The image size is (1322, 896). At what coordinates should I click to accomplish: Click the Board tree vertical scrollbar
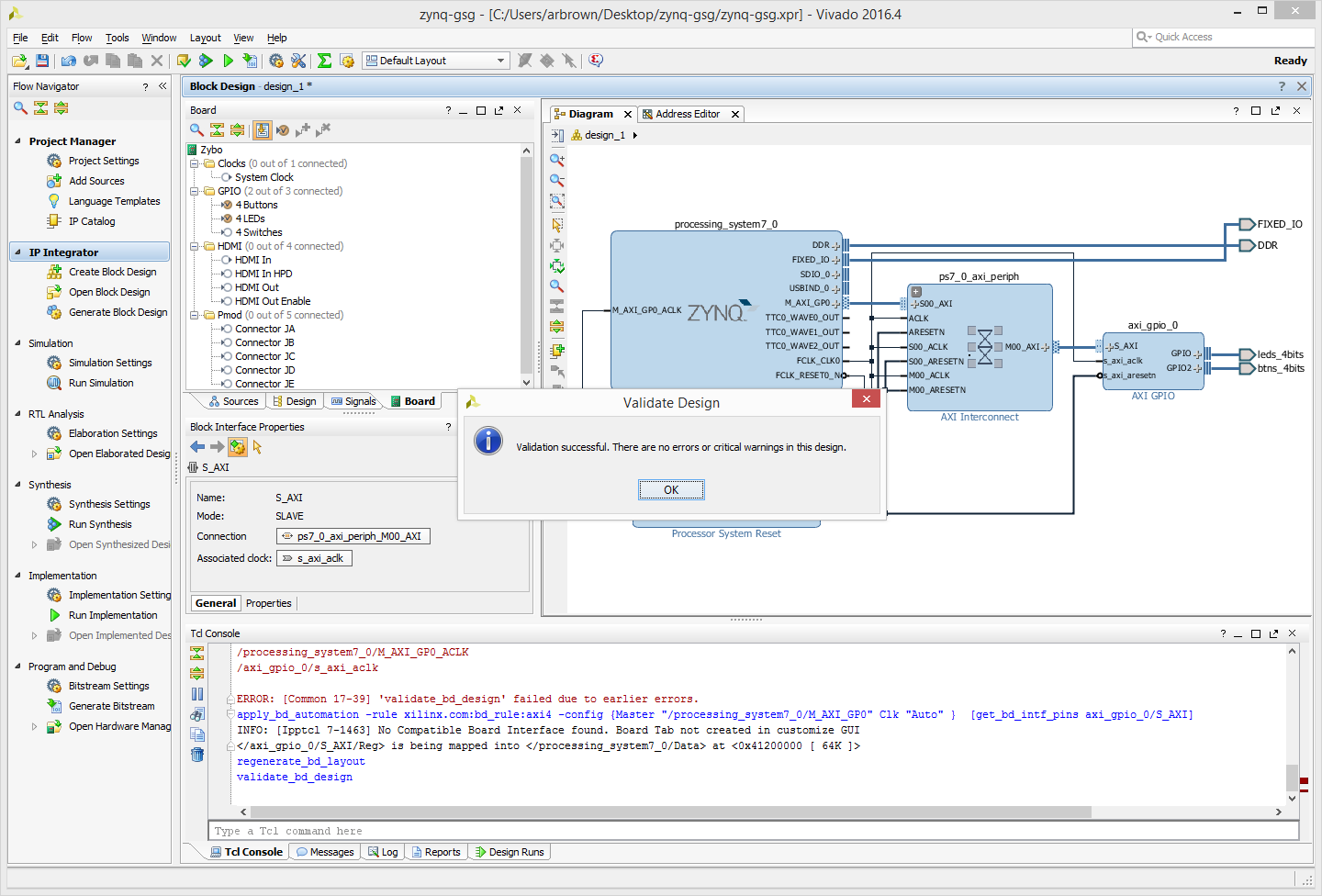point(526,264)
